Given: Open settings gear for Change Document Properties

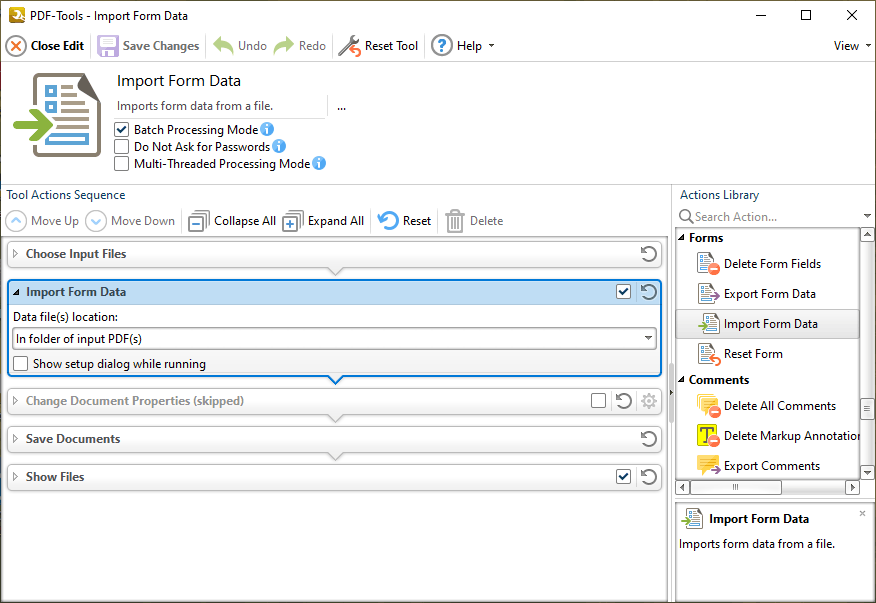Looking at the screenshot, I should (649, 401).
